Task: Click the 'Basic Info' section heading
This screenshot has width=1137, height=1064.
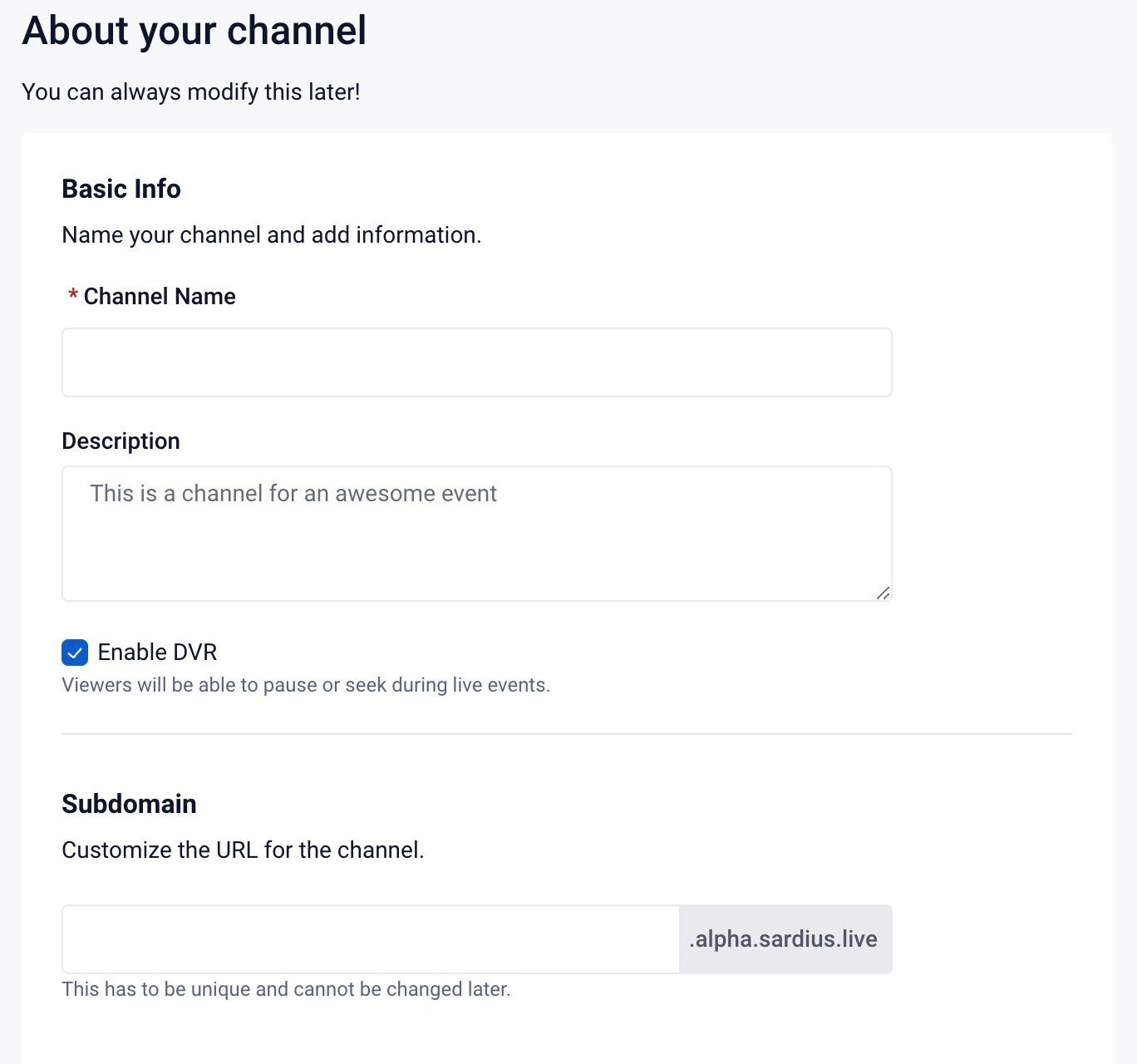Action: (121, 189)
